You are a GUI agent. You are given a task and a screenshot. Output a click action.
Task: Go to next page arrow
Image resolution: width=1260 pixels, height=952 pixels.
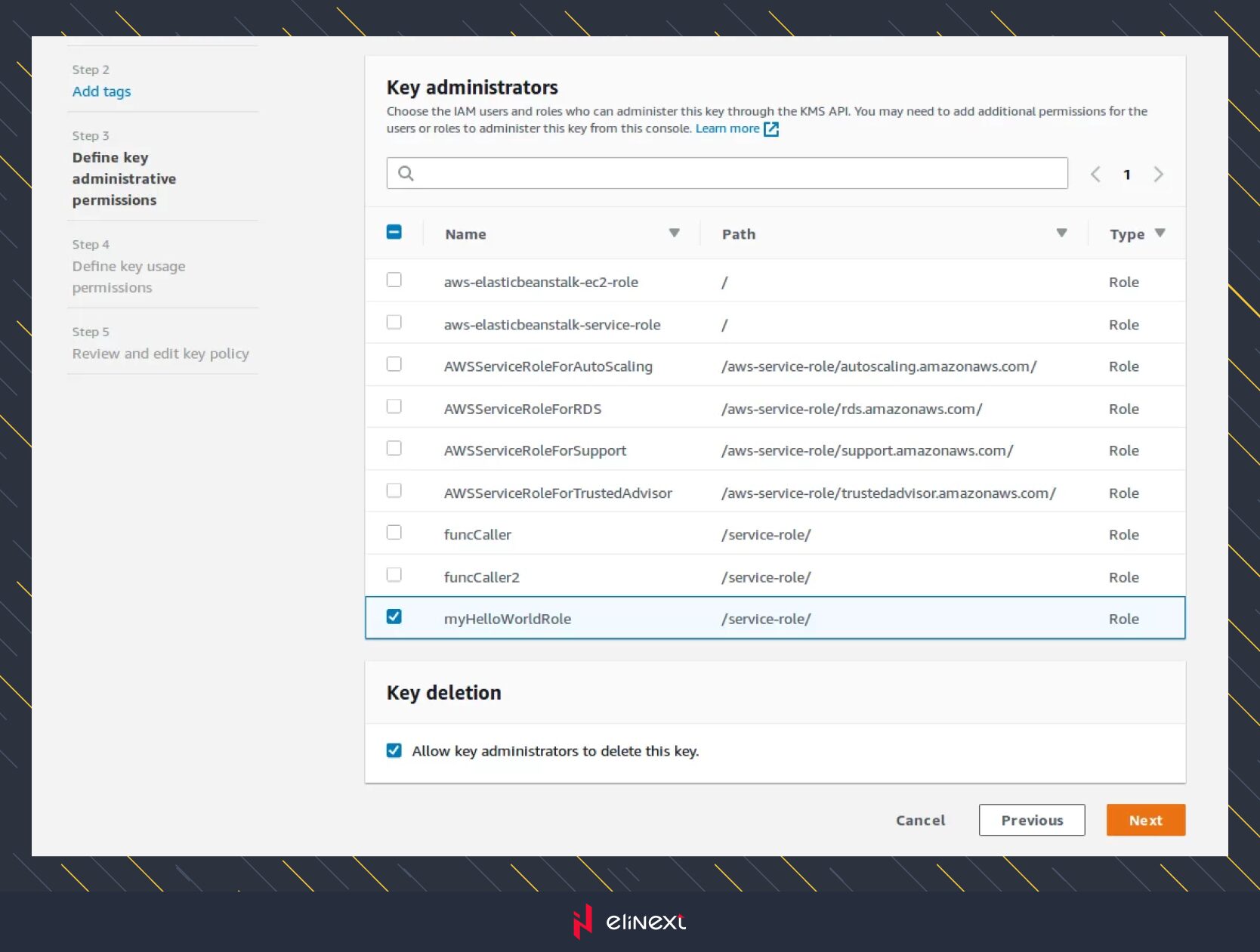tap(1158, 175)
